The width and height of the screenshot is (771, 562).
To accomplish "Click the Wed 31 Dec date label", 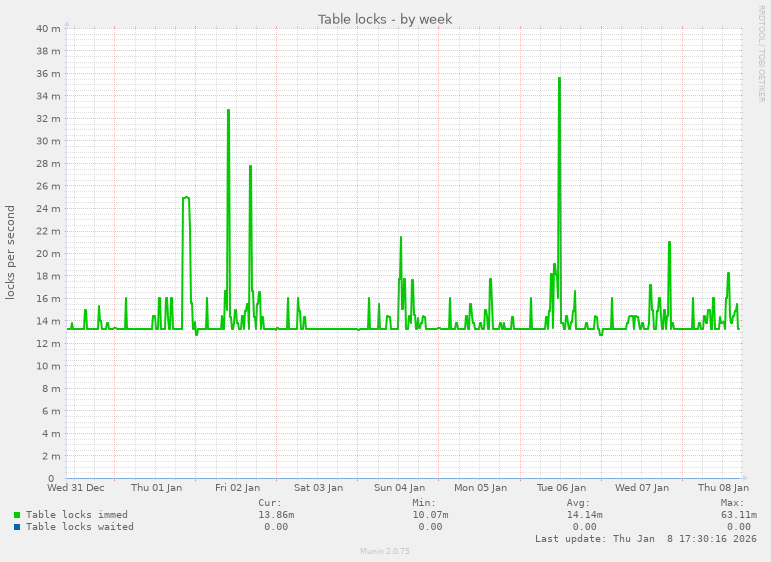I will tap(76, 488).
